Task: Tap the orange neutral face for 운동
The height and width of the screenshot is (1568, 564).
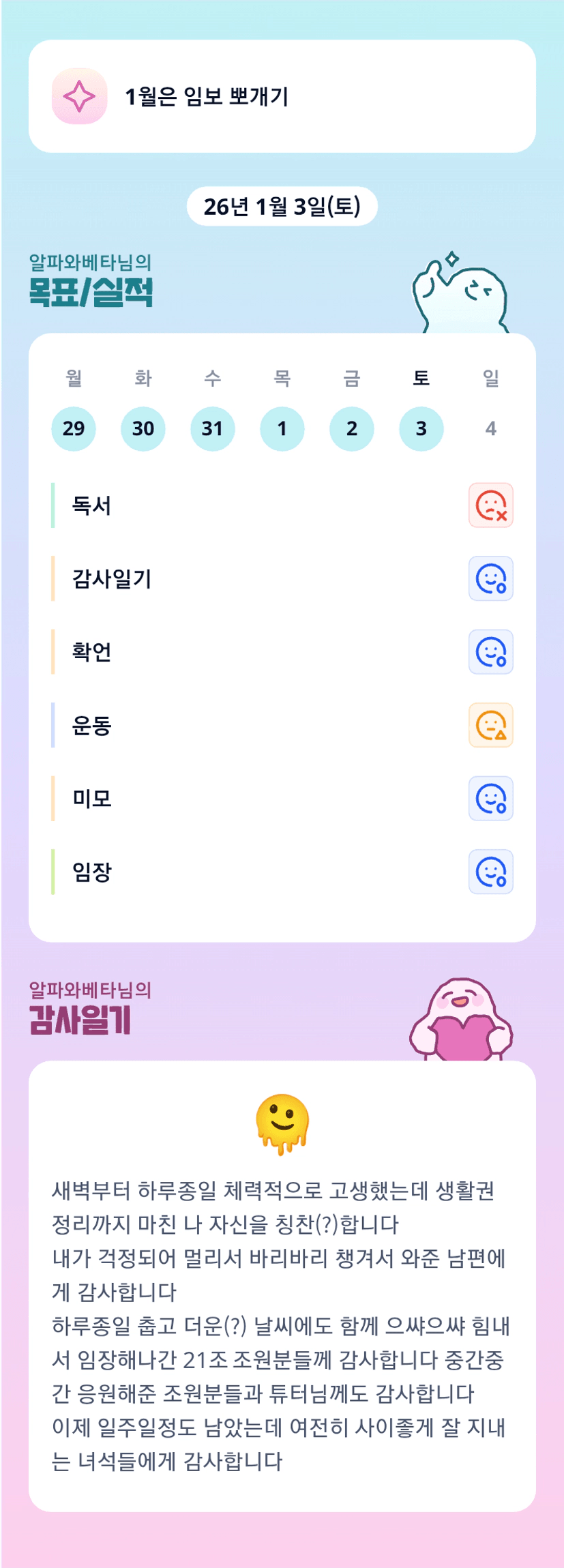Action: 490,725
